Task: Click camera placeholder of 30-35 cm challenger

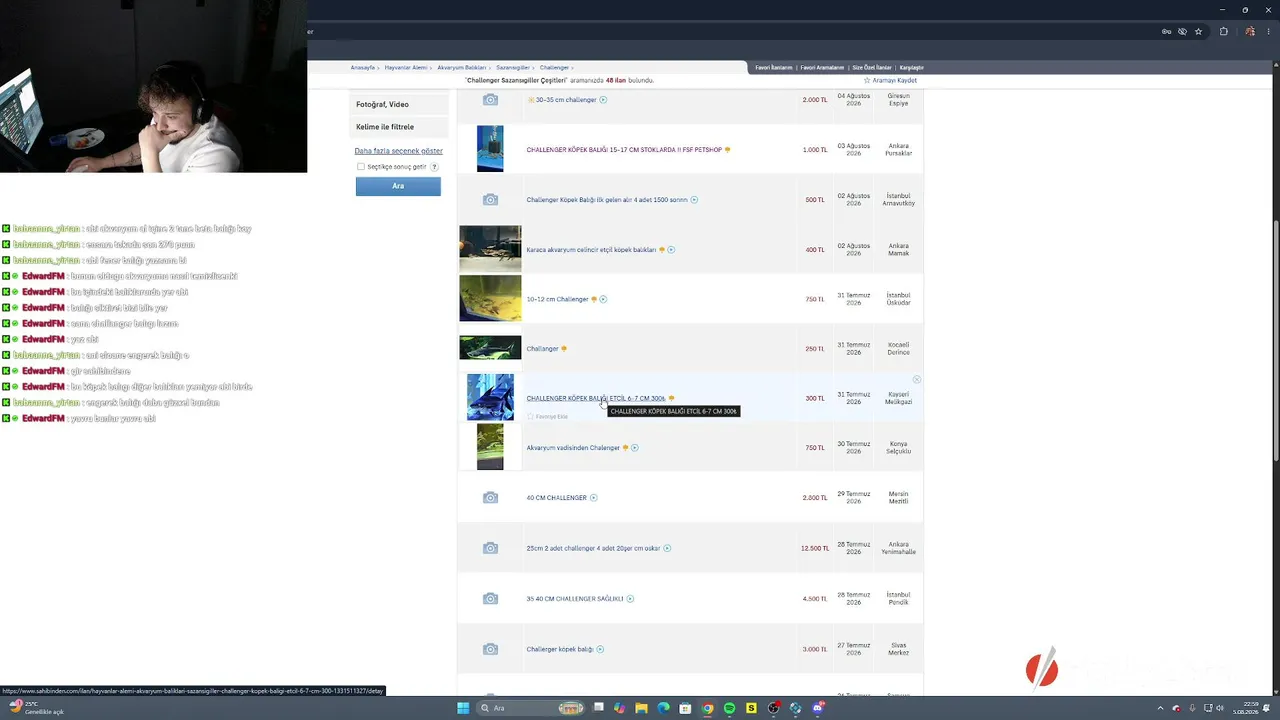Action: coord(490,100)
